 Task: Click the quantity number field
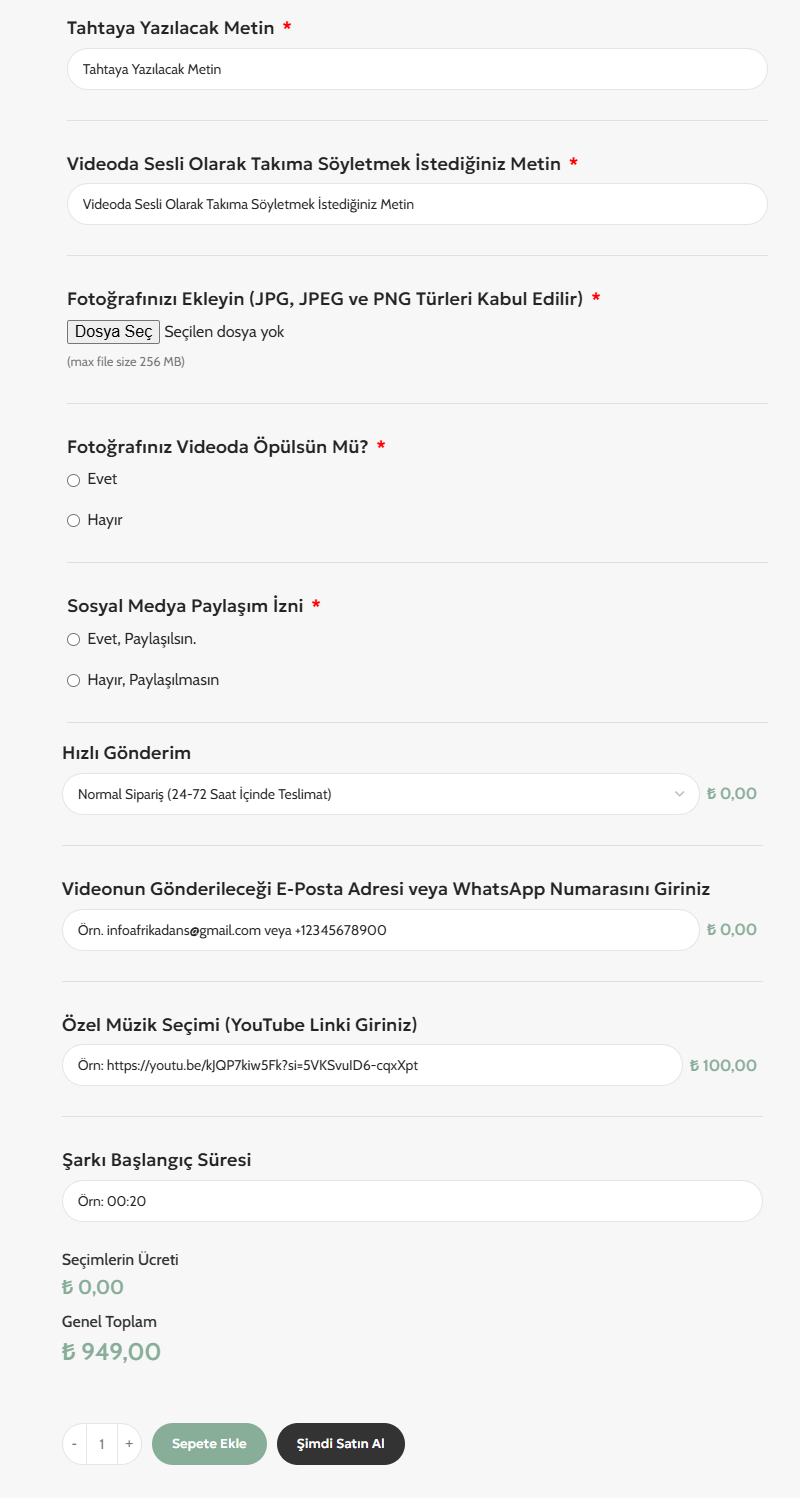click(102, 1444)
